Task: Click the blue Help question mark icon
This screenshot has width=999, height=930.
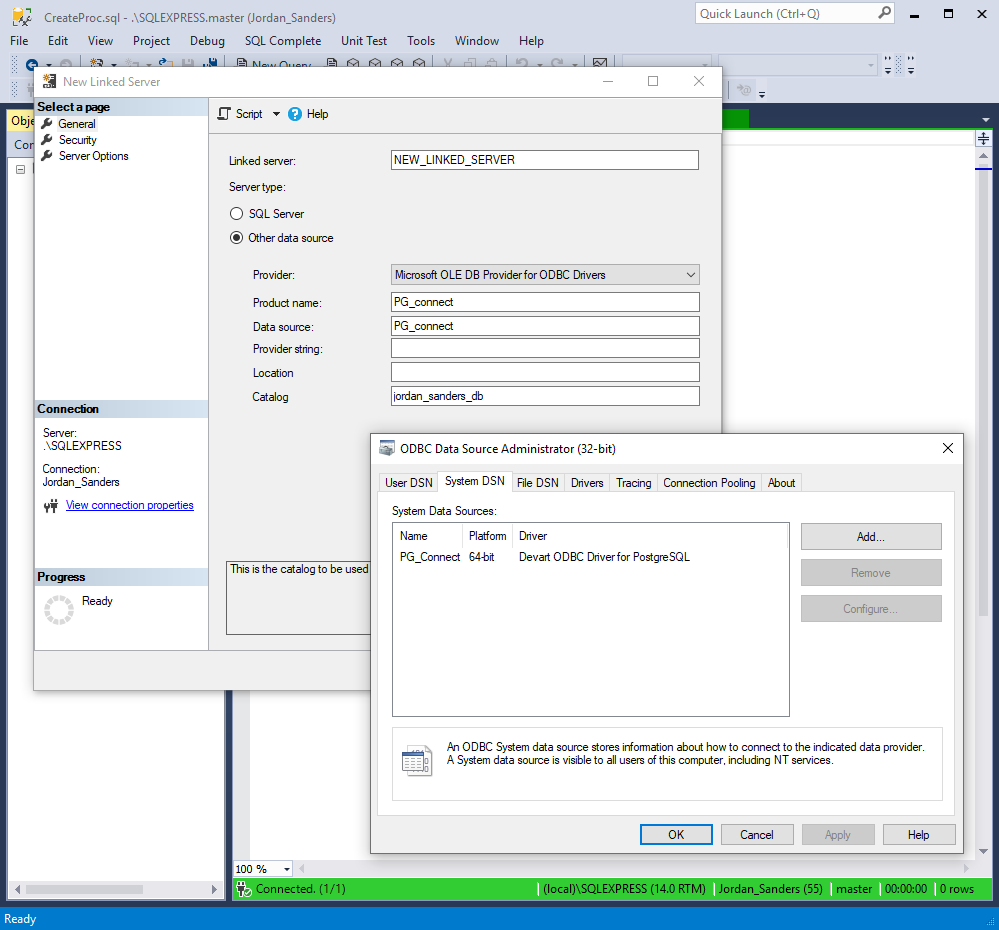Action: click(x=294, y=114)
